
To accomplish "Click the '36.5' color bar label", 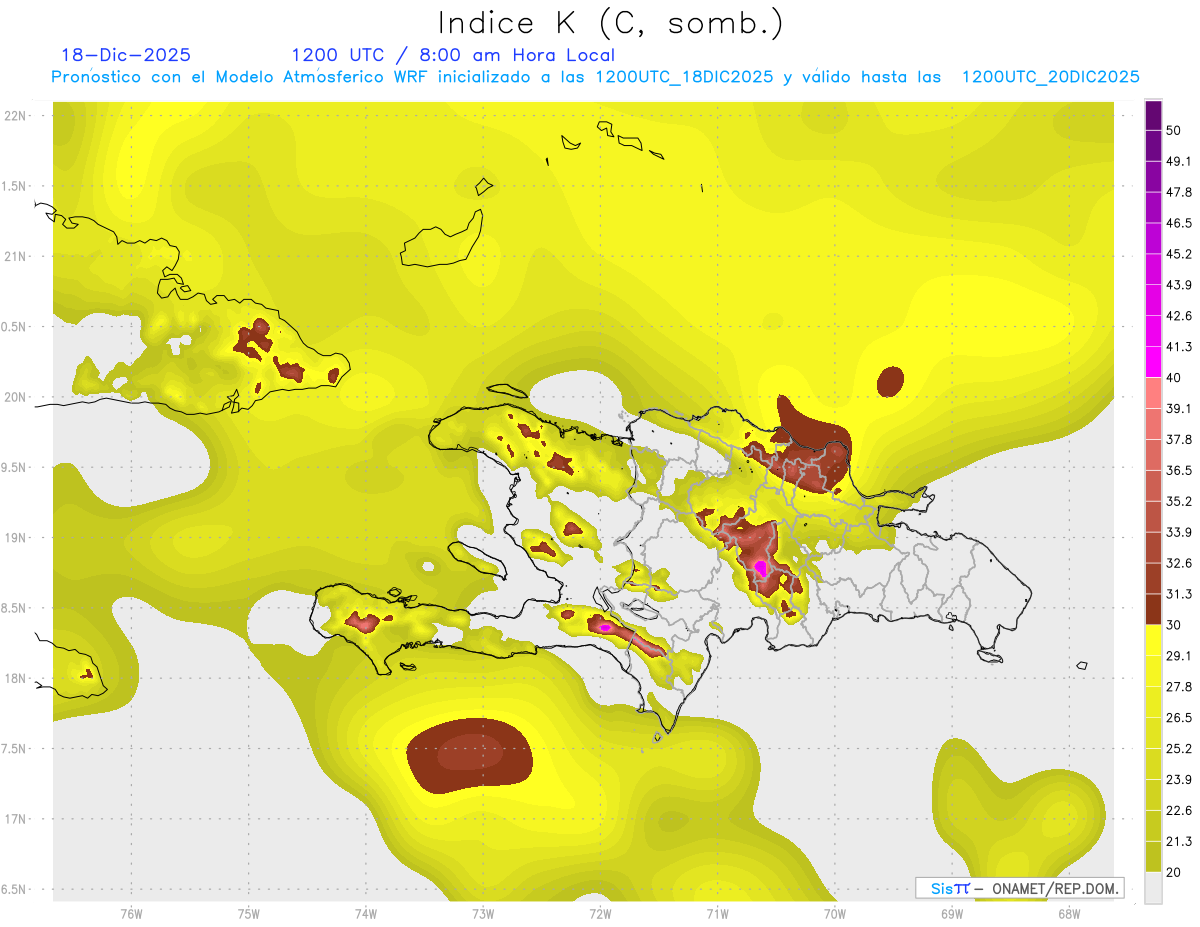I will [x=1178, y=470].
